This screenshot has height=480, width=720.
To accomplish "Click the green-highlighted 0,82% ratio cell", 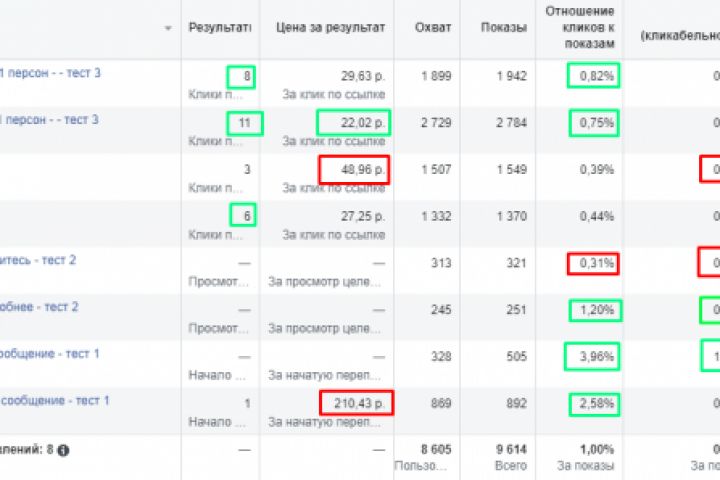I will coord(593,76).
